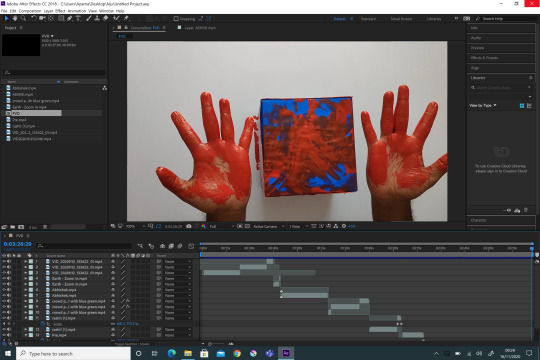540x360 pixels.
Task: Mute audio of layer 1 VID
Action: click(9, 261)
